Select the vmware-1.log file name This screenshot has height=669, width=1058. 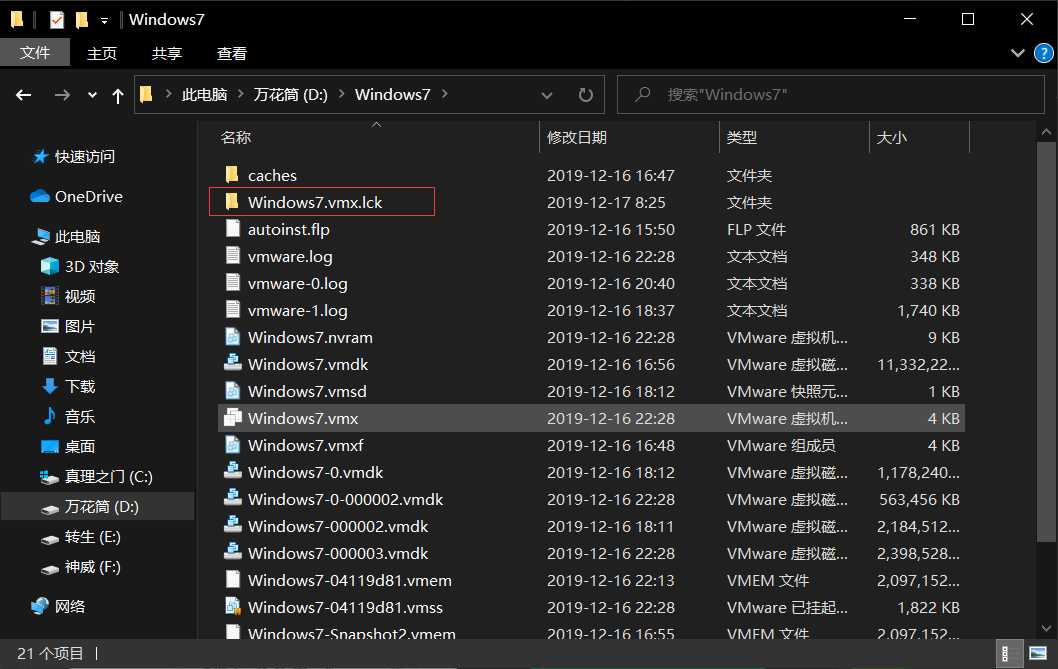298,311
